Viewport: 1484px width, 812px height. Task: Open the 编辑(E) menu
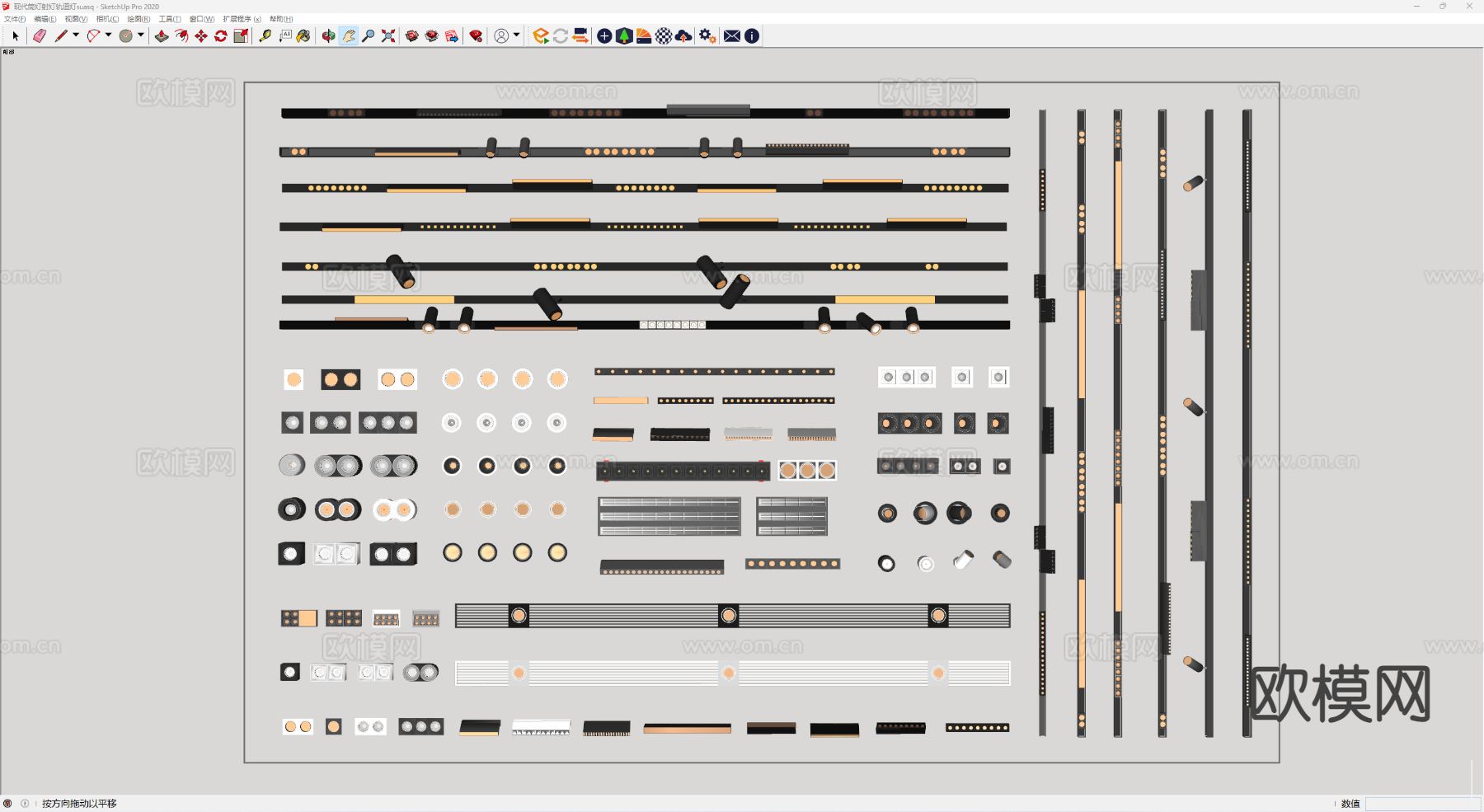click(x=45, y=19)
